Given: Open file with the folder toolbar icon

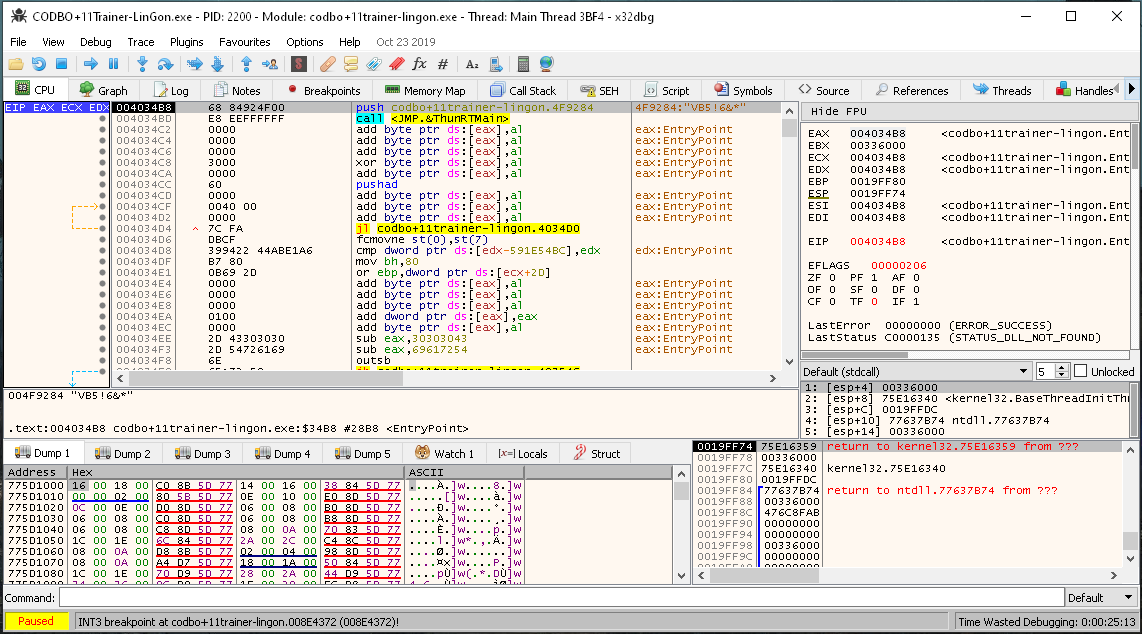Looking at the screenshot, I should click(x=15, y=64).
